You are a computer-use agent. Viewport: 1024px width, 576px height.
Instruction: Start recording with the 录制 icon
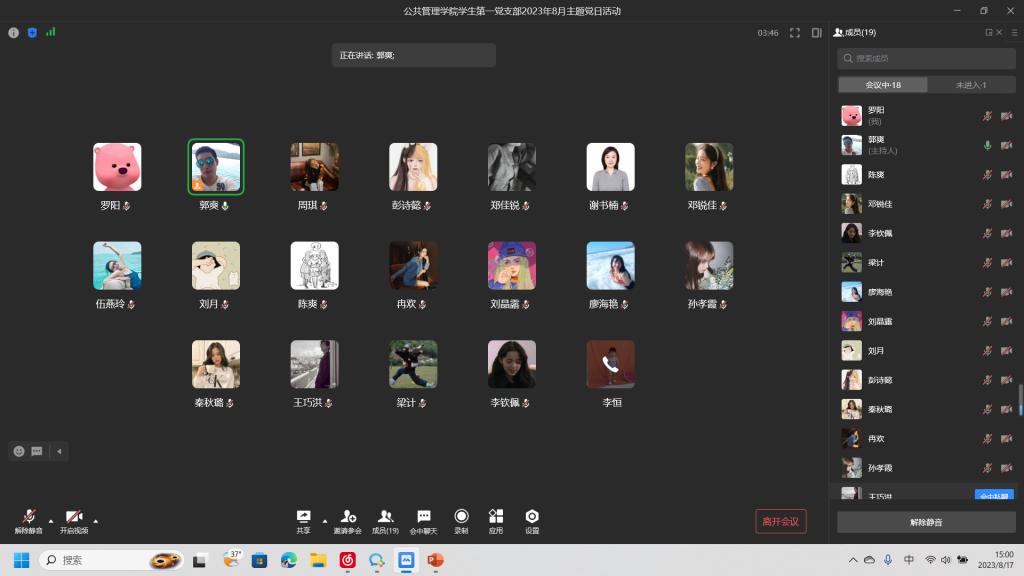(461, 516)
